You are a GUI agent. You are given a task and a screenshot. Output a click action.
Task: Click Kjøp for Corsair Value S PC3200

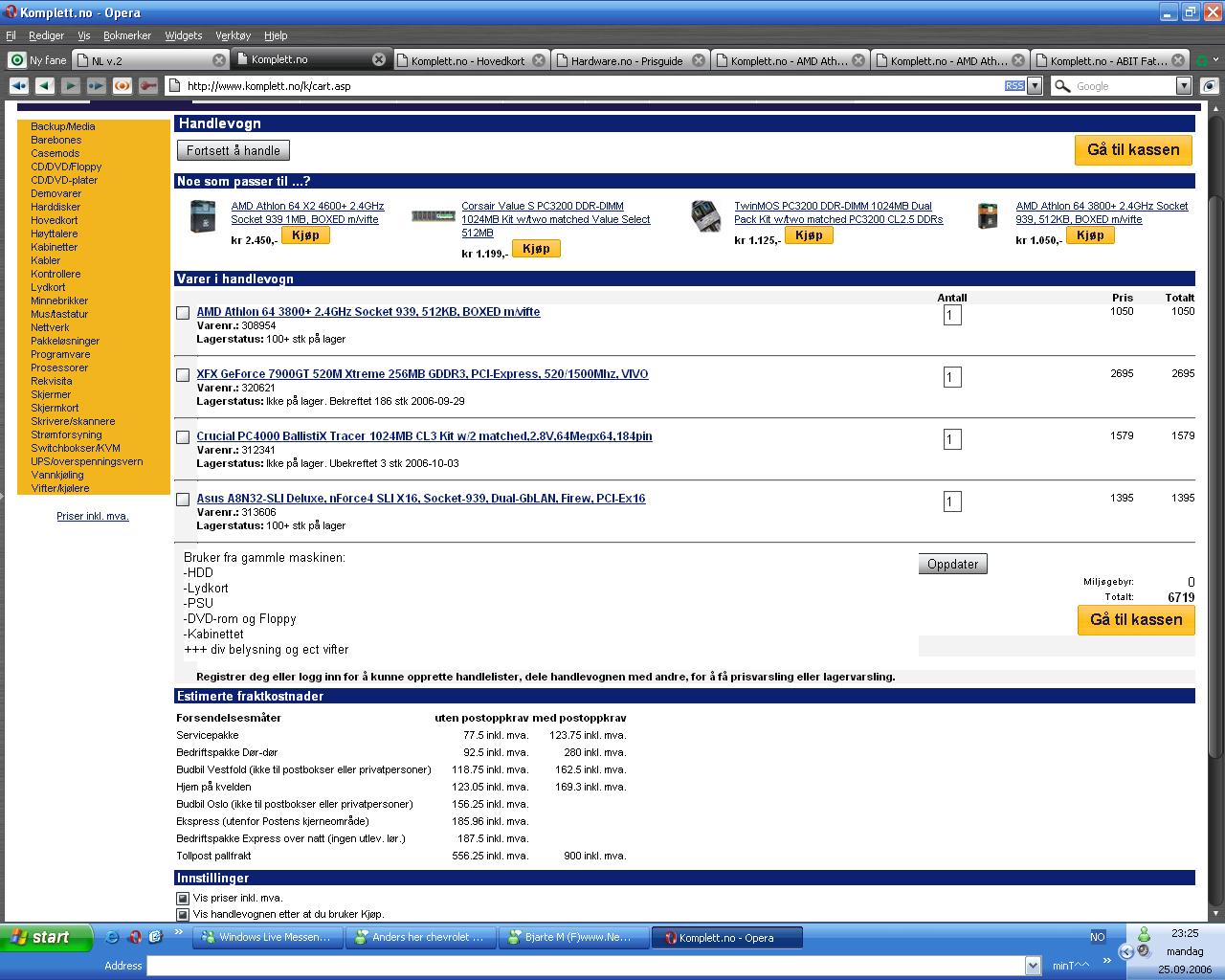(536, 249)
